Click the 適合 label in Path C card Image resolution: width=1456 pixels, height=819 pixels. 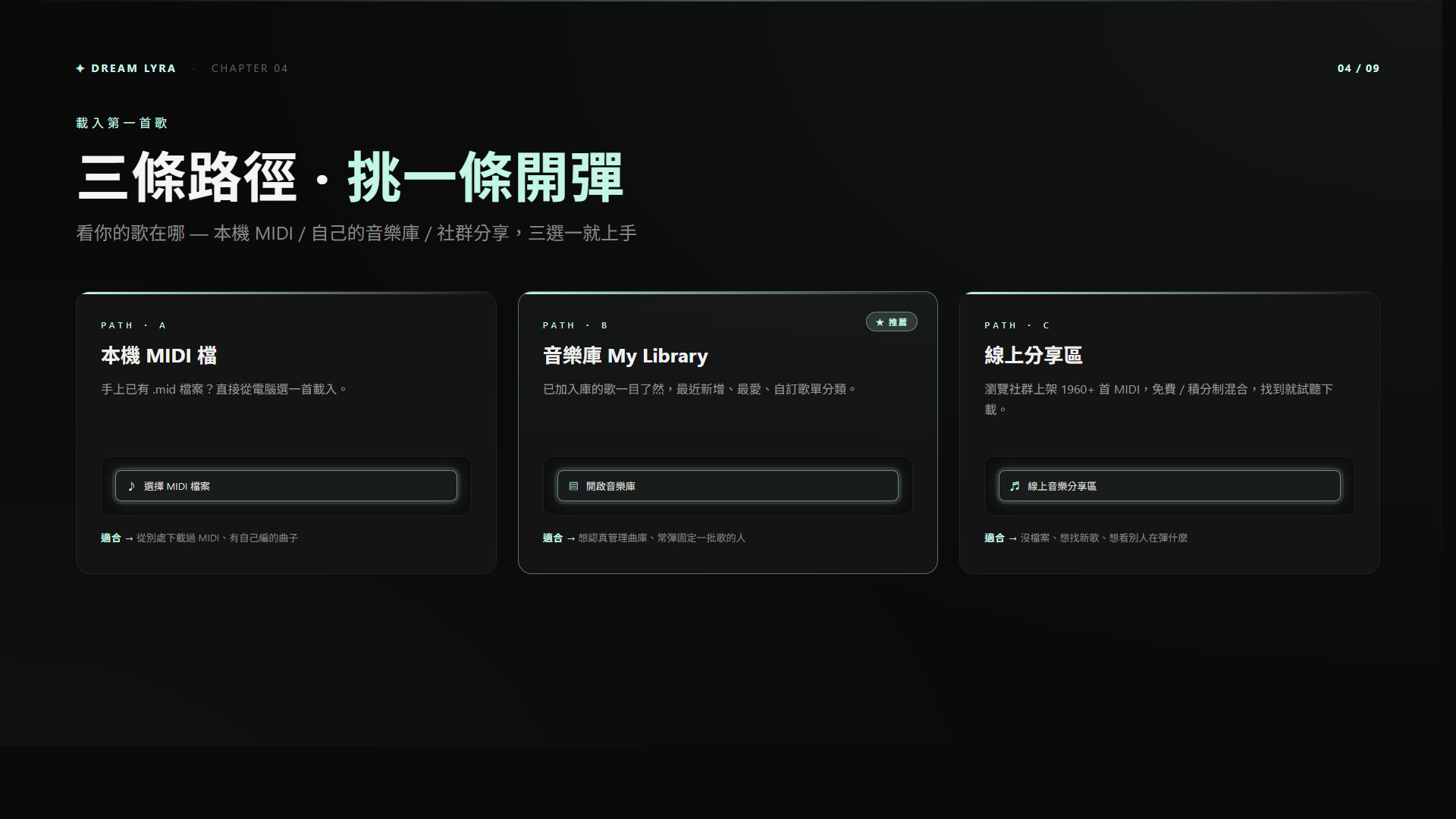(994, 538)
